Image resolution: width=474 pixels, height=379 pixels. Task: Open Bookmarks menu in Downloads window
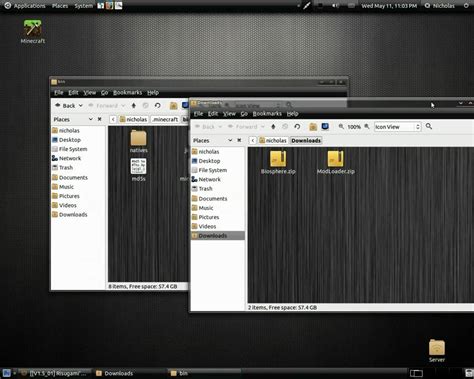pyautogui.click(x=267, y=114)
